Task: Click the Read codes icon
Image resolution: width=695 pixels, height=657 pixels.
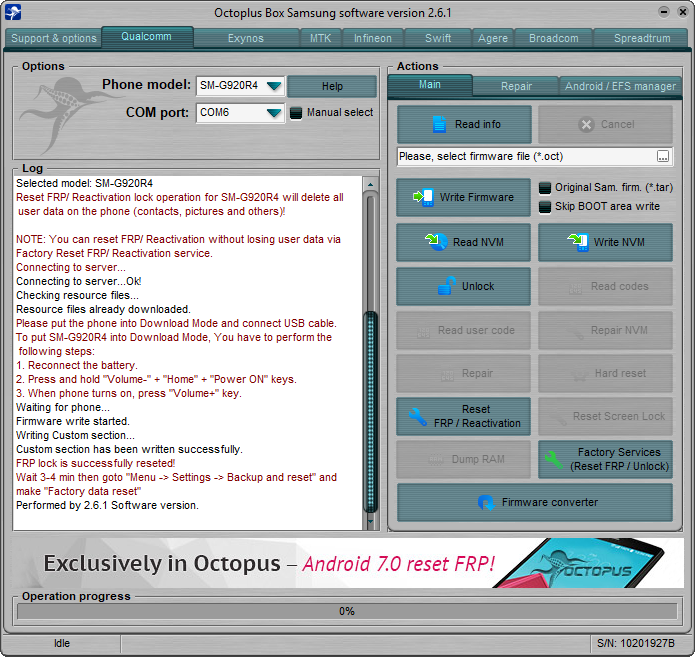Action: [x=575, y=289]
